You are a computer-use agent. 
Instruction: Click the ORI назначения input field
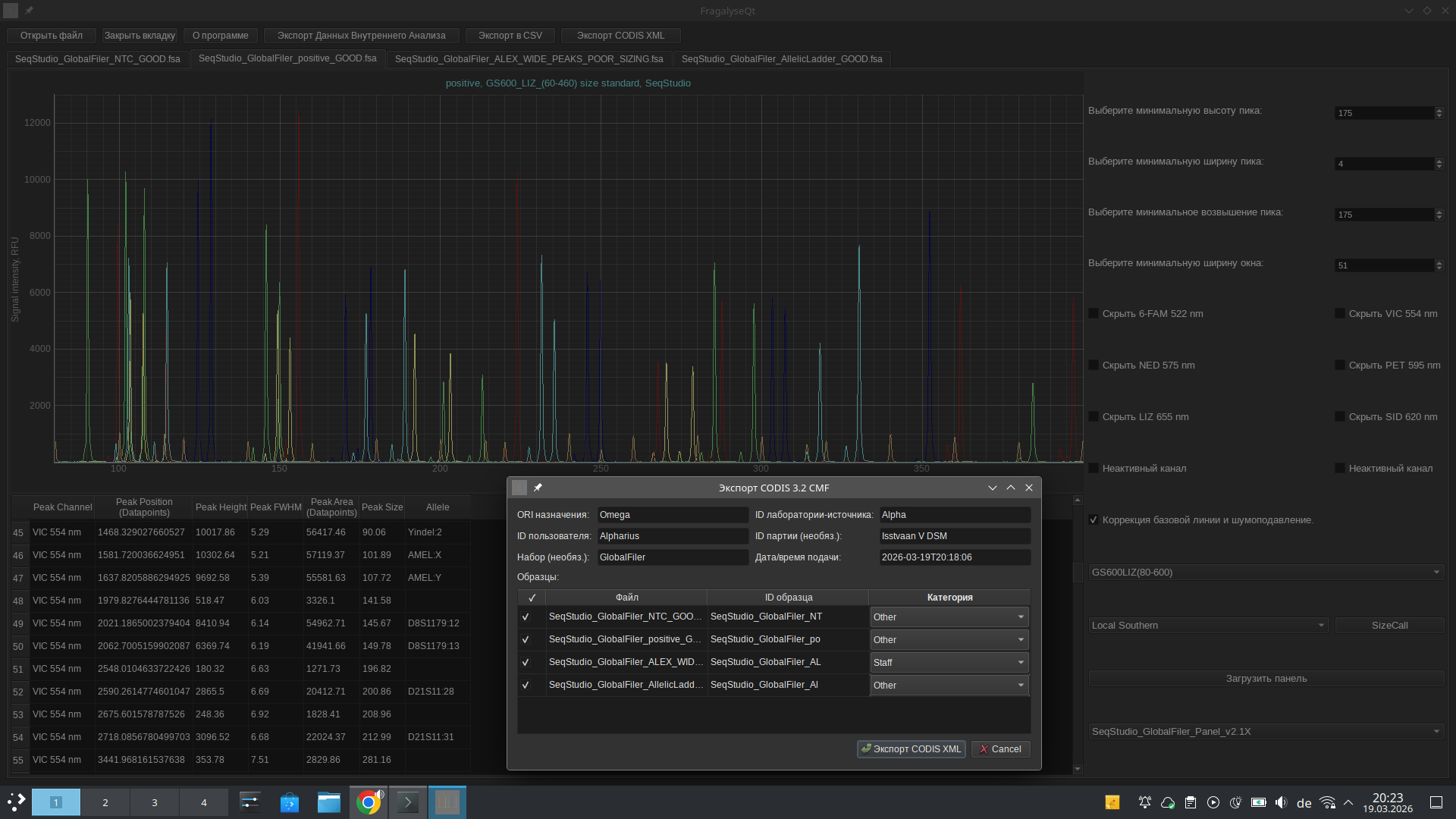(672, 515)
